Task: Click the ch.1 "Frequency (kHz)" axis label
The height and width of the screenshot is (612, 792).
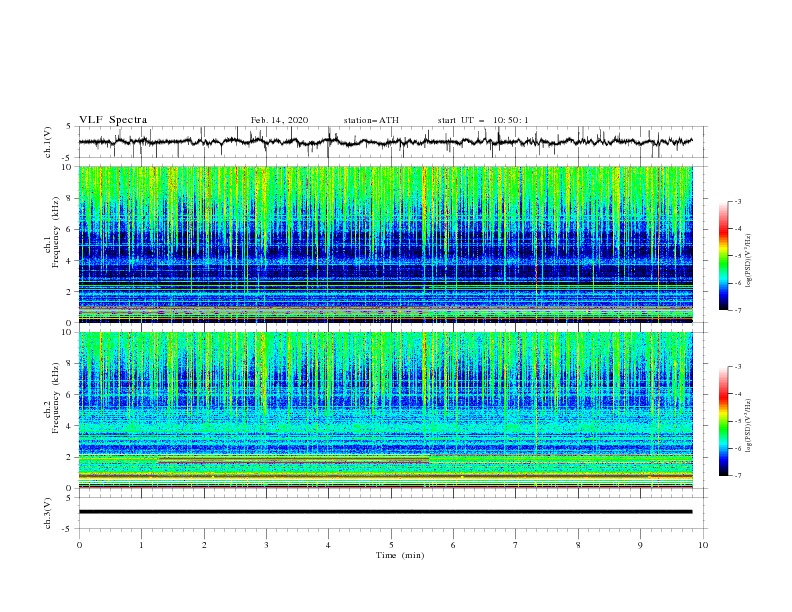Action: pos(56,233)
